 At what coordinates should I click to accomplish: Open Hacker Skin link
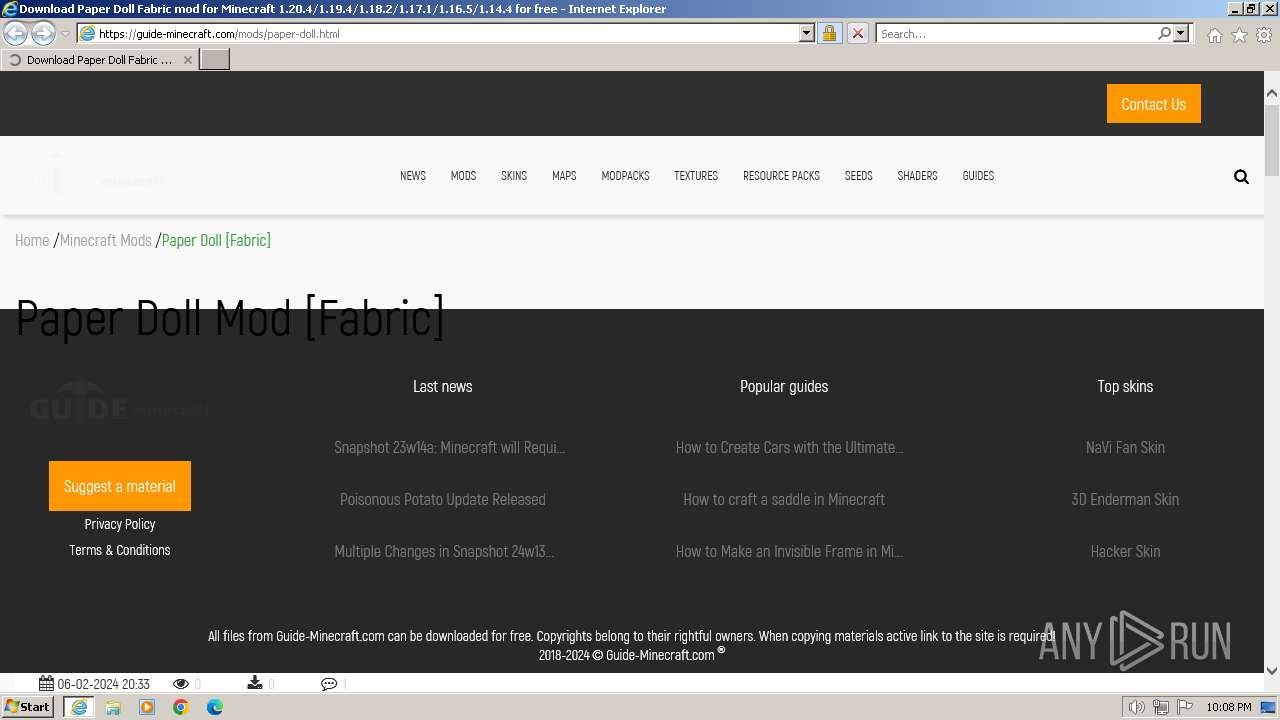[1125, 551]
